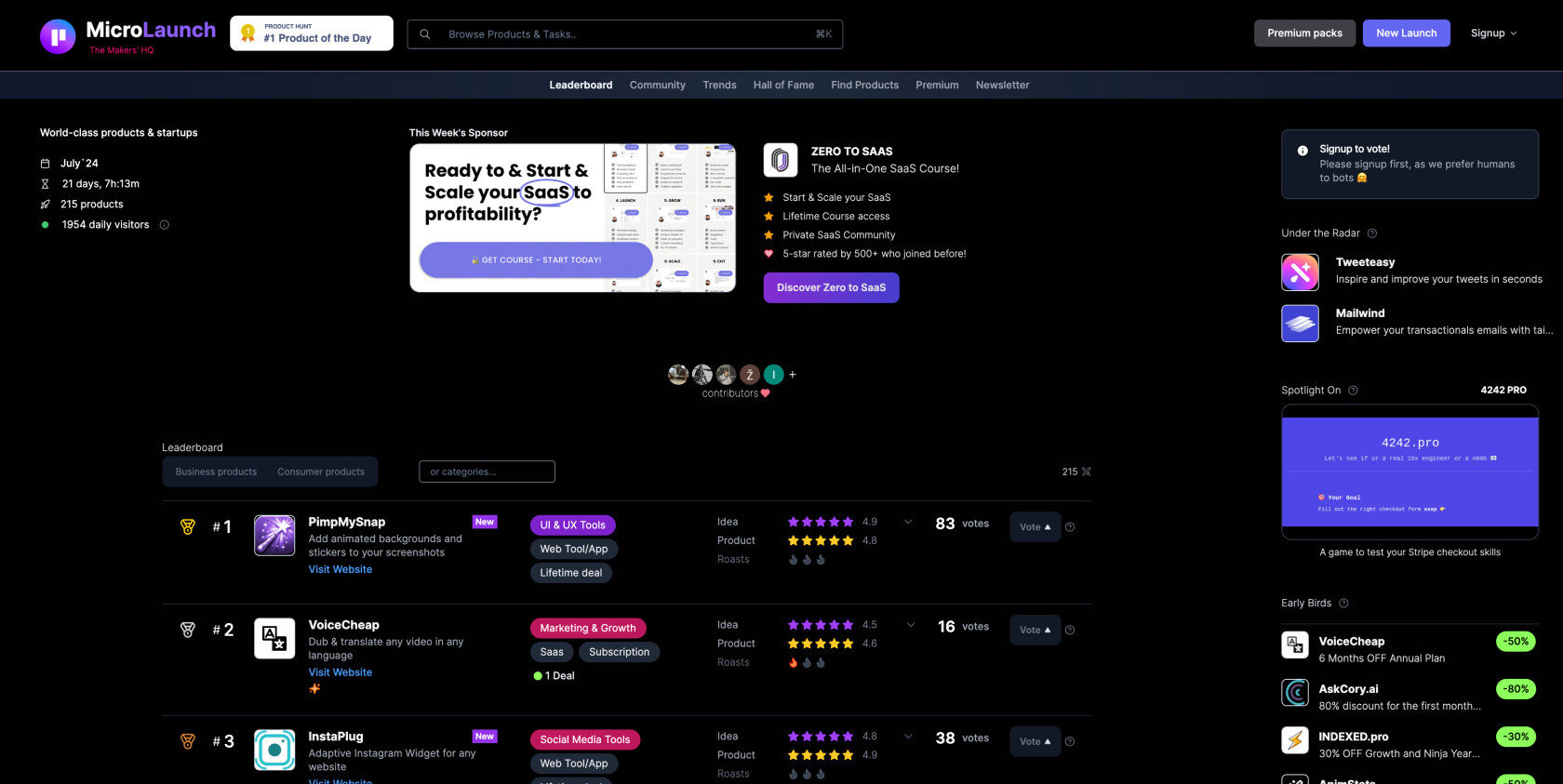Open the Product Hunt #1 Product badge
The width and height of the screenshot is (1563, 784).
[x=312, y=33]
